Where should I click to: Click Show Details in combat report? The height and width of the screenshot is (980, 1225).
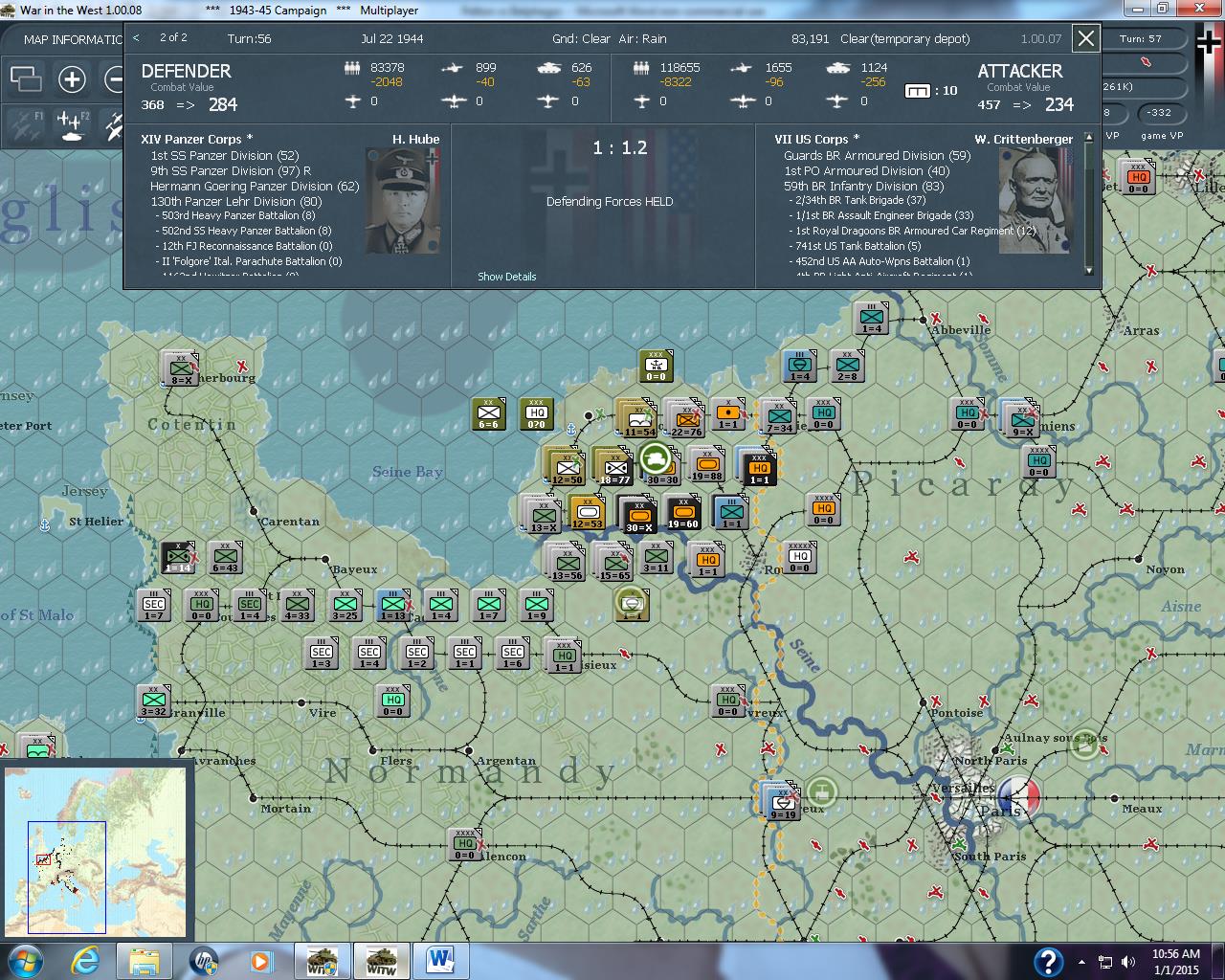click(x=506, y=277)
